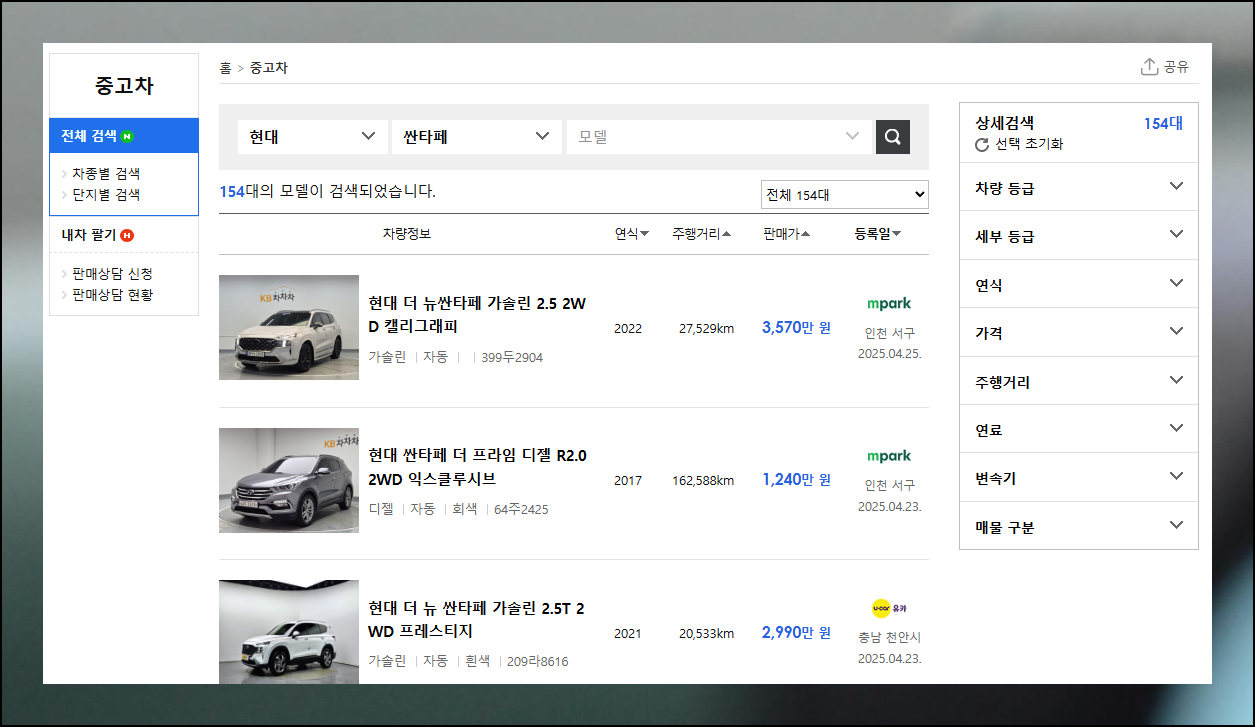Image resolution: width=1255 pixels, height=727 pixels.
Task: Sort by 판매가 column arrow
Action: 805,234
